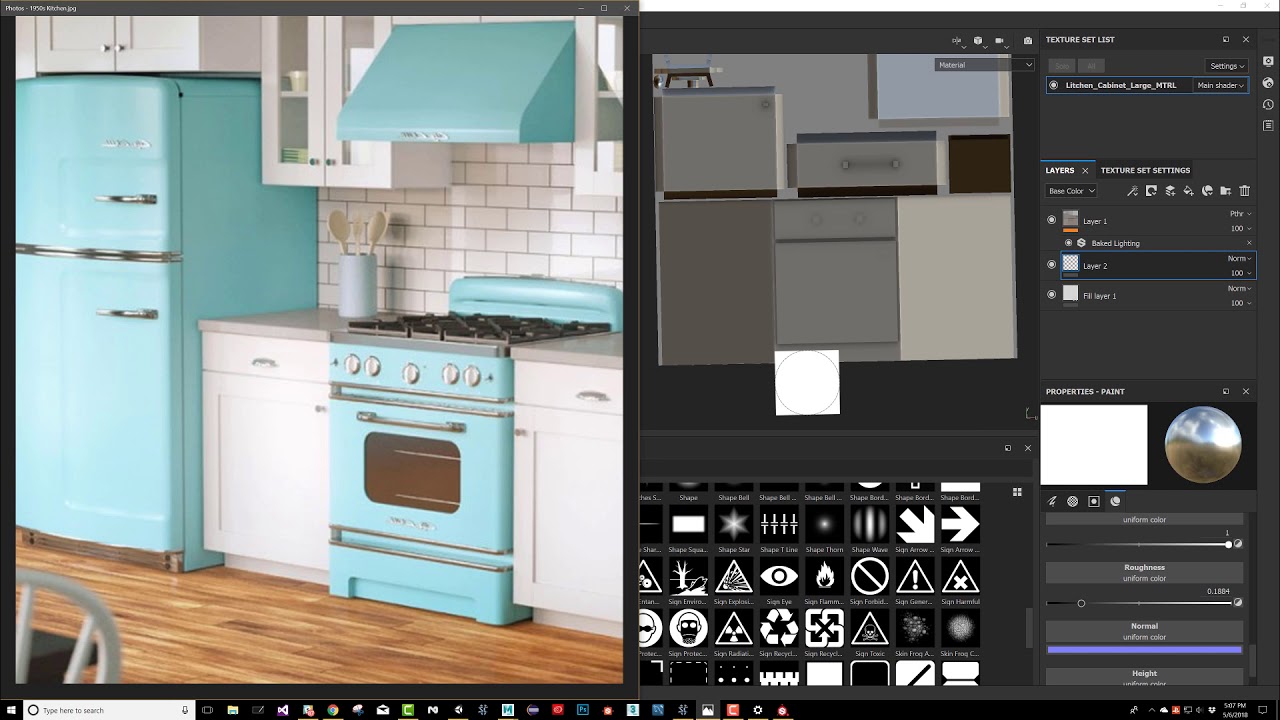Click the roughness channel mode toggle icon
The width and height of the screenshot is (1280, 720).
(1238, 603)
